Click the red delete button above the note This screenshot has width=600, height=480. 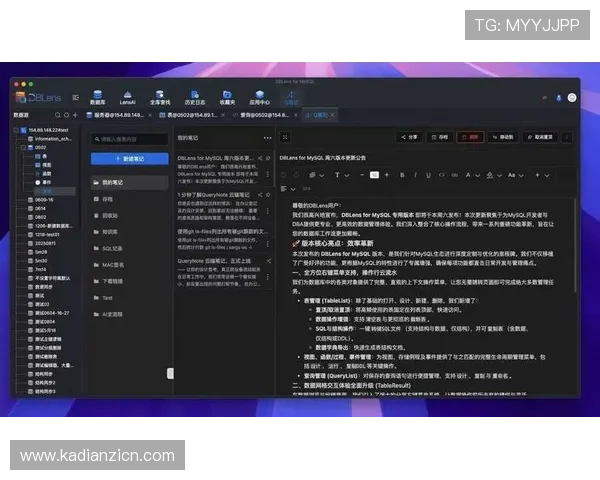tap(470, 137)
